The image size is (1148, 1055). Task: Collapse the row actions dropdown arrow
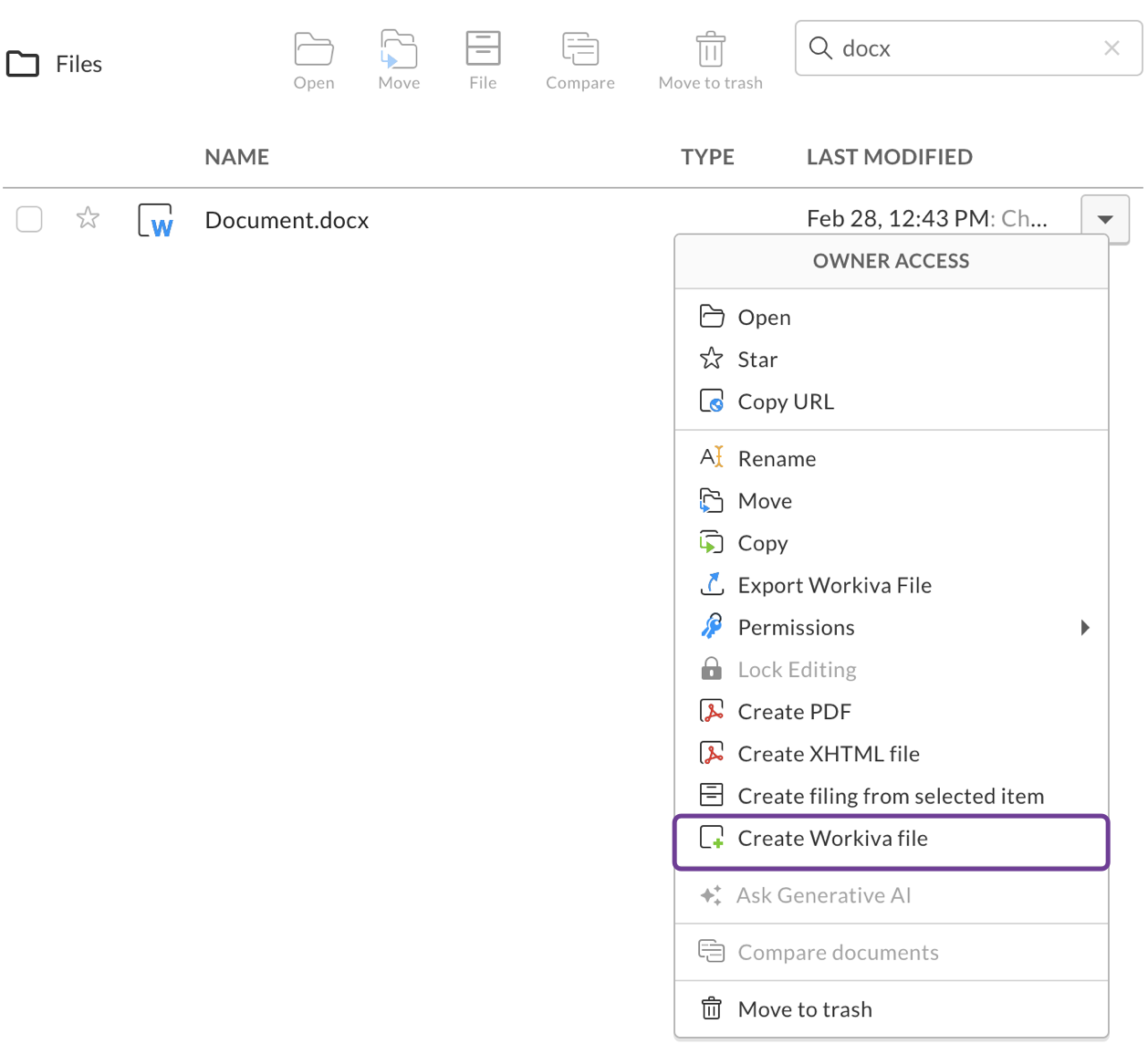pos(1104,219)
